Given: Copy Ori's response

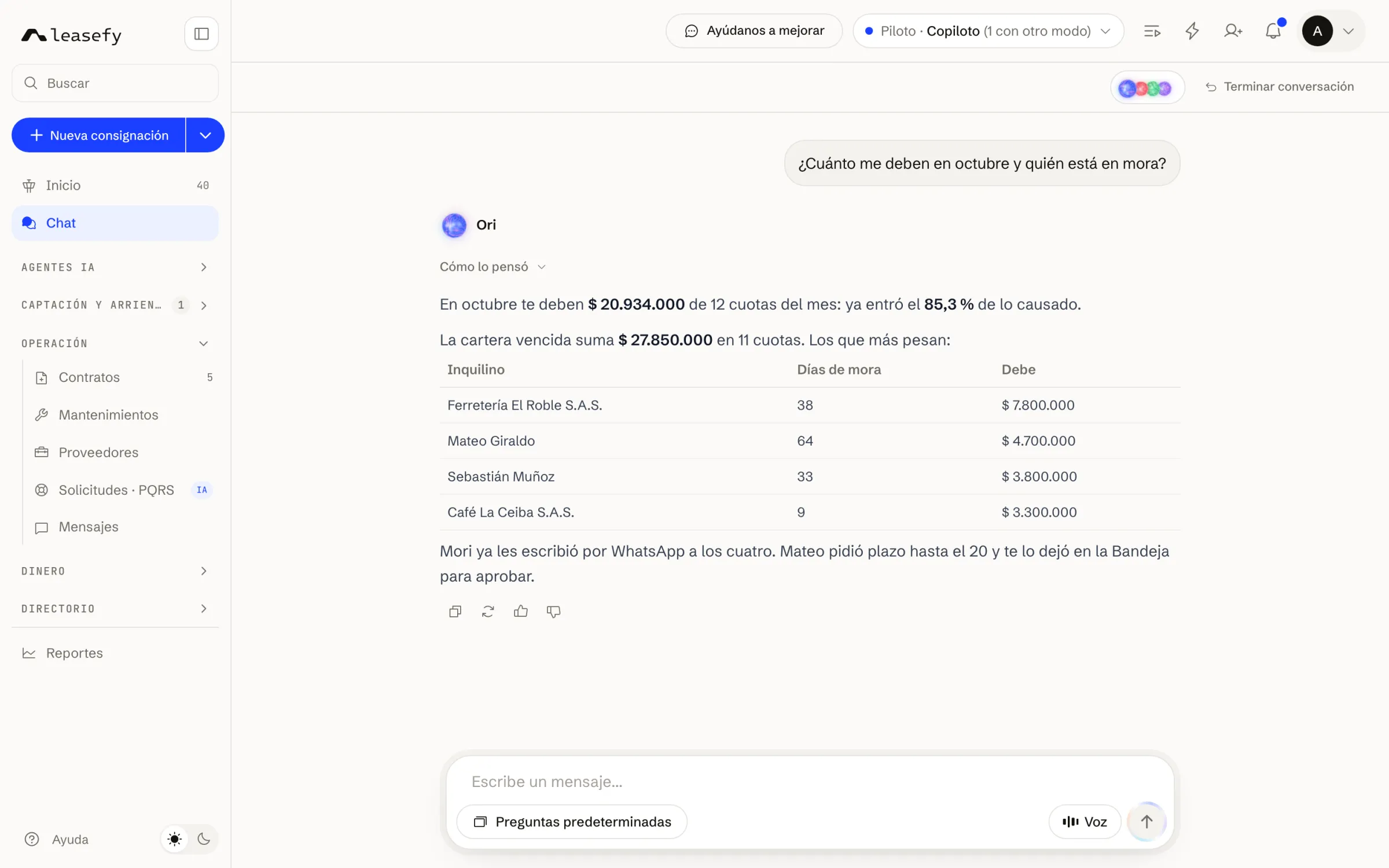Looking at the screenshot, I should point(455,611).
